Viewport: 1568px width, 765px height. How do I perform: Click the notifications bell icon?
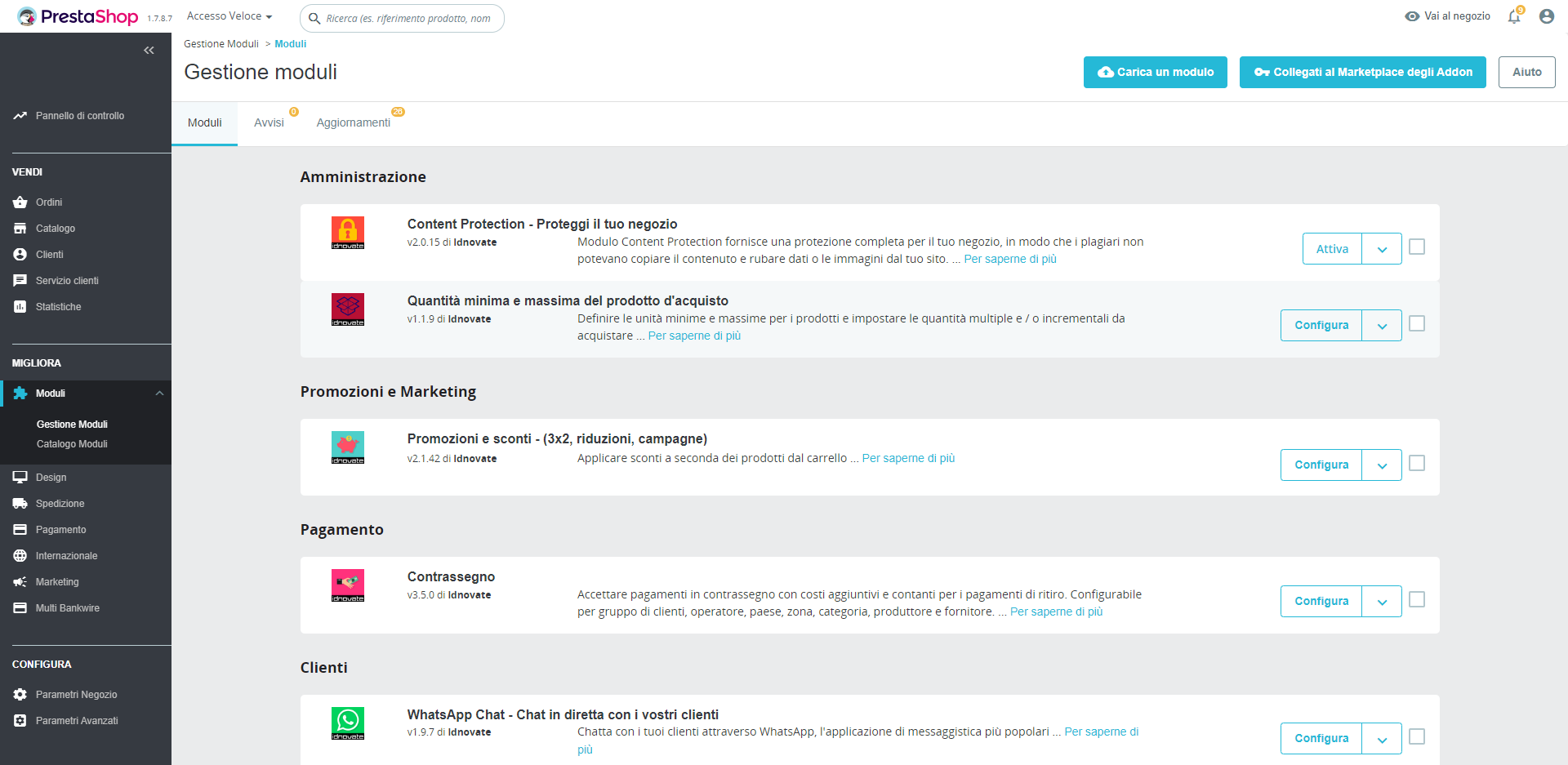[1514, 16]
